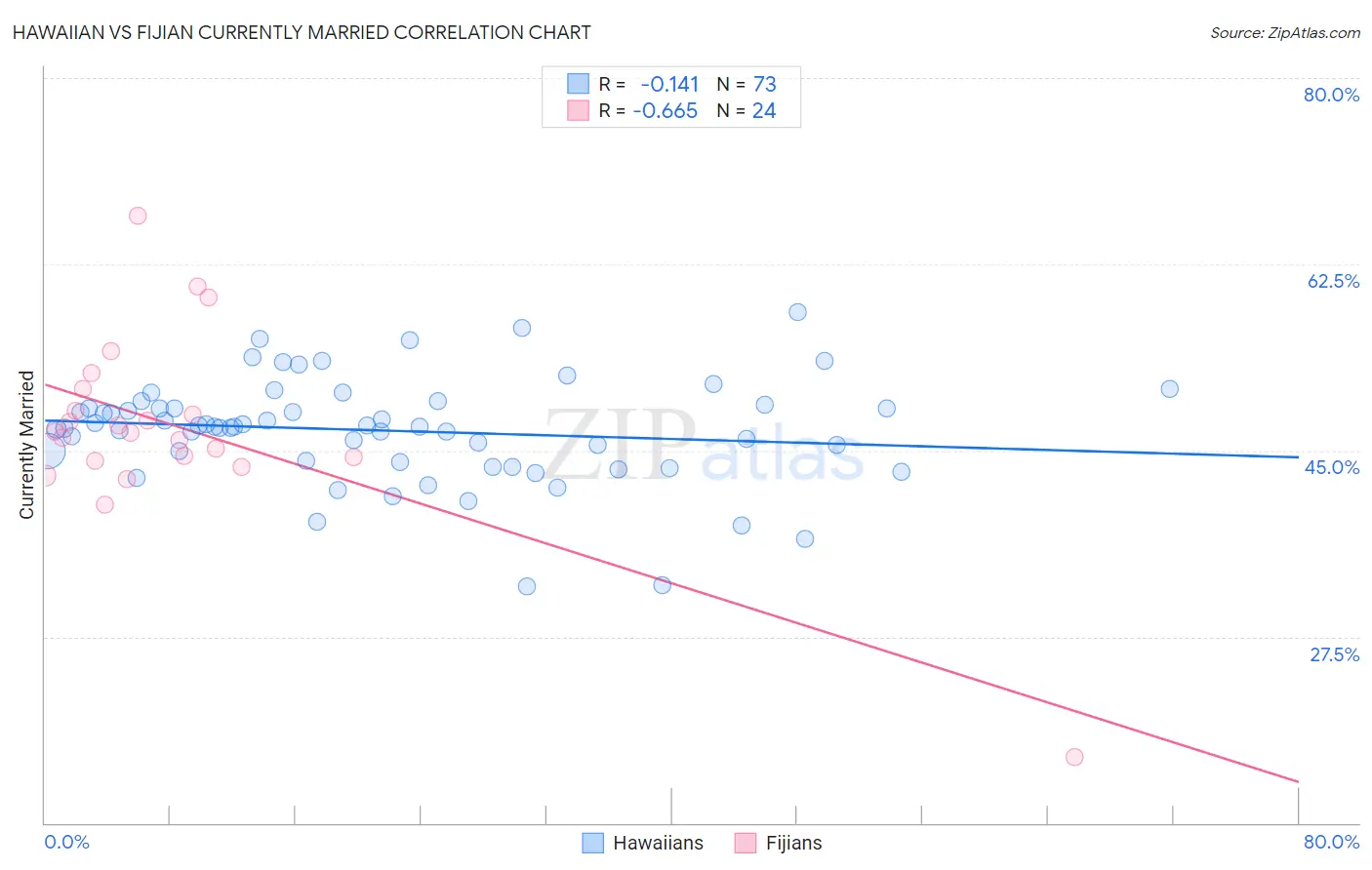The width and height of the screenshot is (1372, 870).
Task: Click the chart title text
Action: 302,32
